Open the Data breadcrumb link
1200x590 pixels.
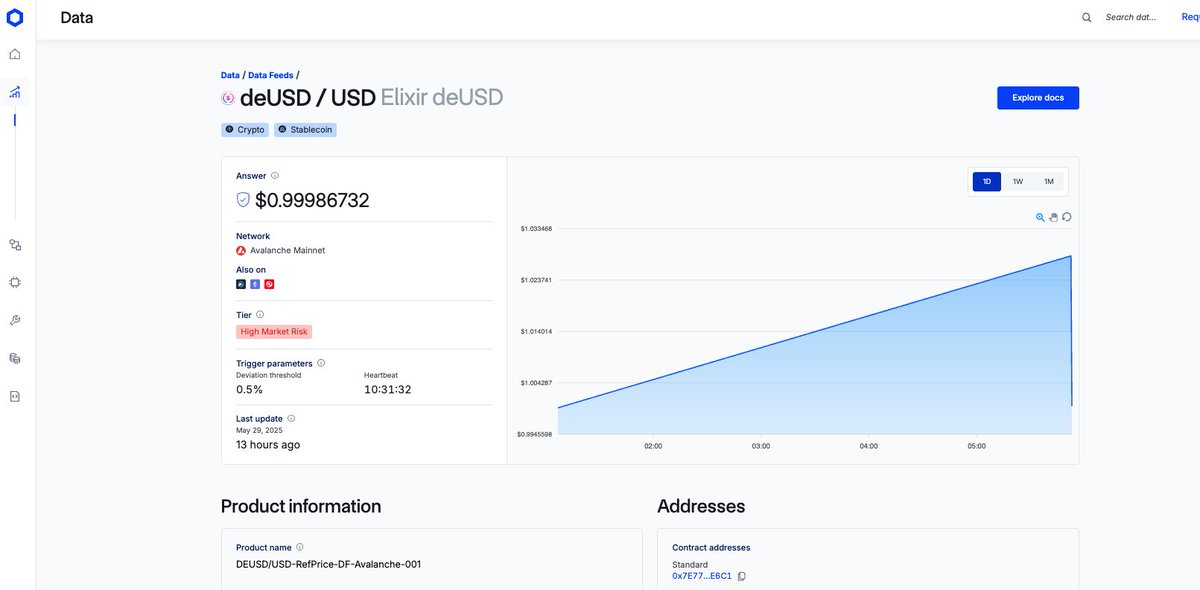pos(230,75)
